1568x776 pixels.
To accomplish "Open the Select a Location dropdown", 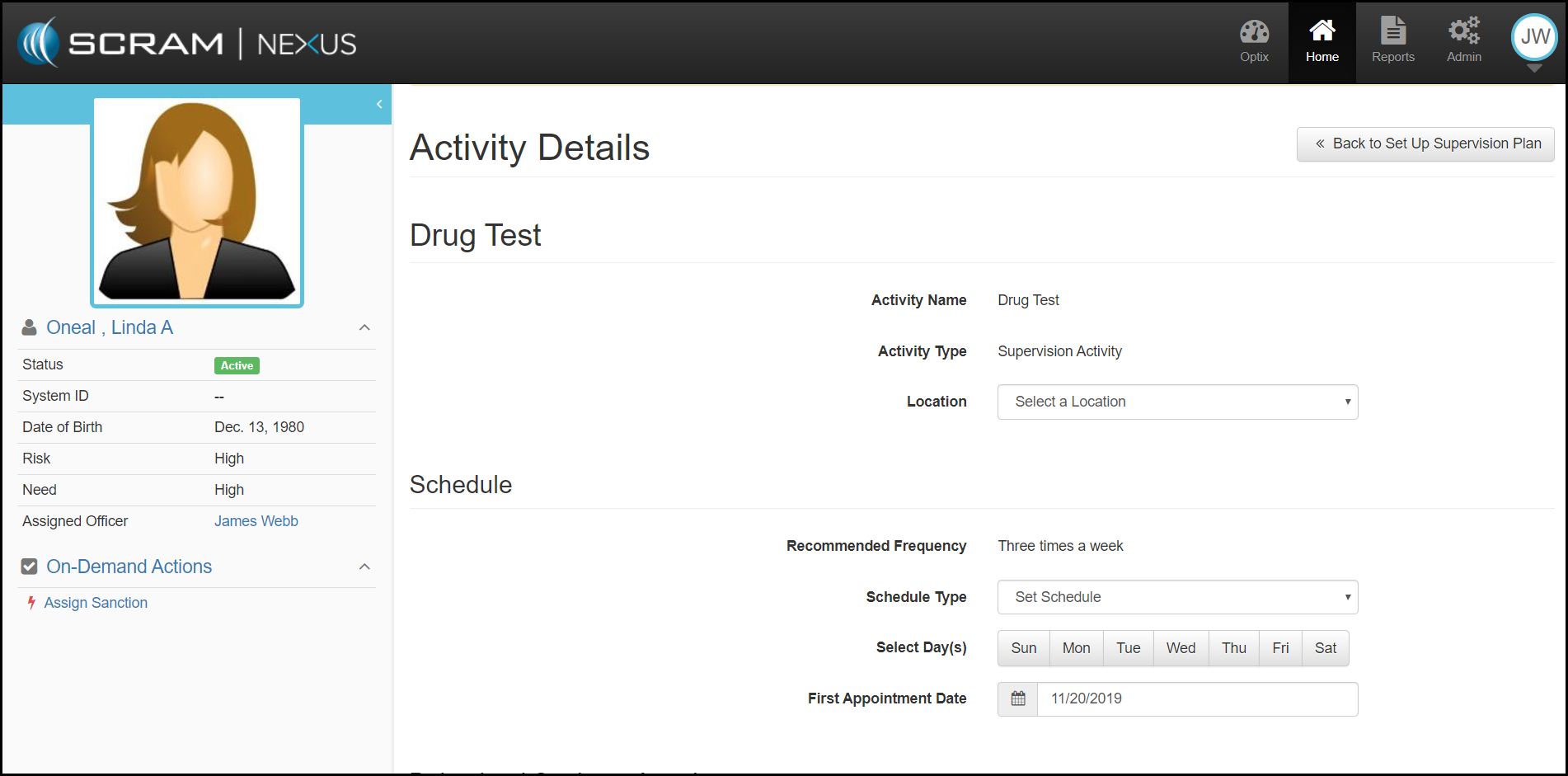I will tap(1177, 402).
